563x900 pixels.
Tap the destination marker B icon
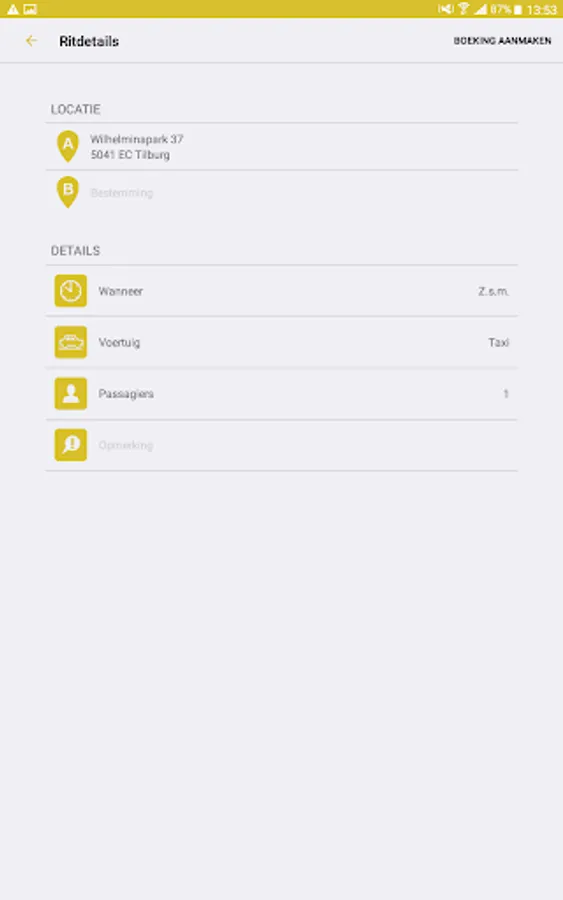68,192
